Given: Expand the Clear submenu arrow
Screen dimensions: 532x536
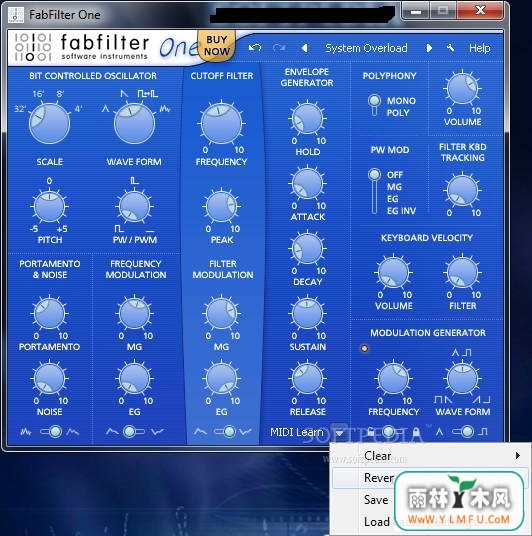Looking at the screenshot, I should click(518, 456).
